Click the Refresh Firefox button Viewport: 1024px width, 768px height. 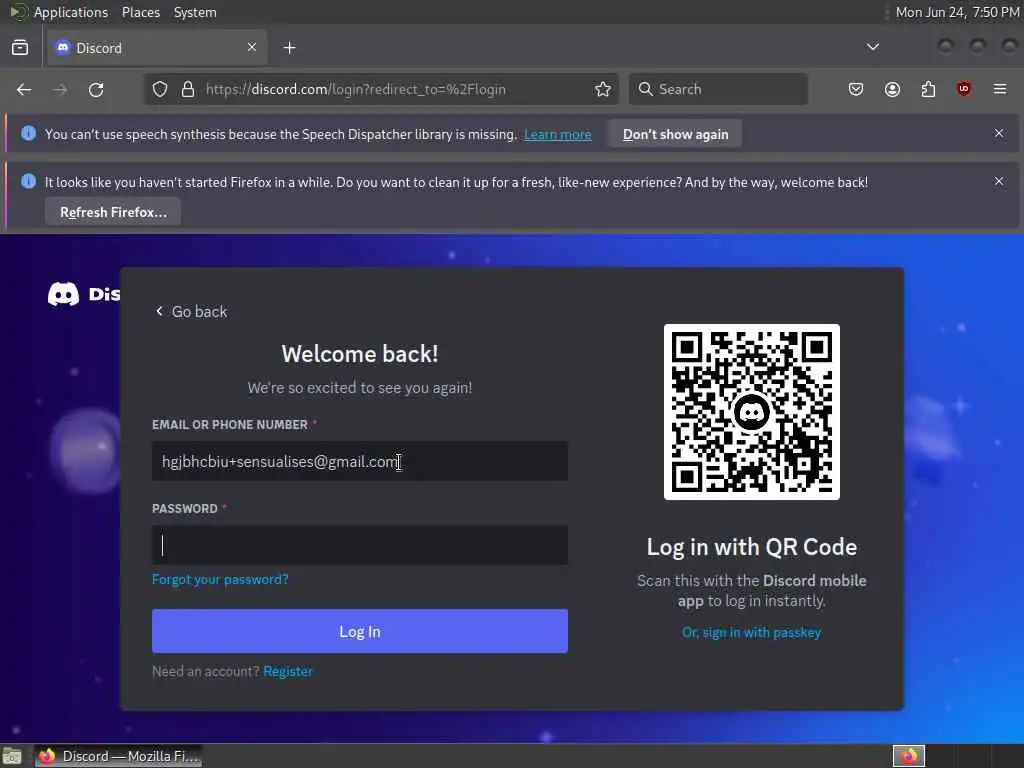tap(113, 212)
